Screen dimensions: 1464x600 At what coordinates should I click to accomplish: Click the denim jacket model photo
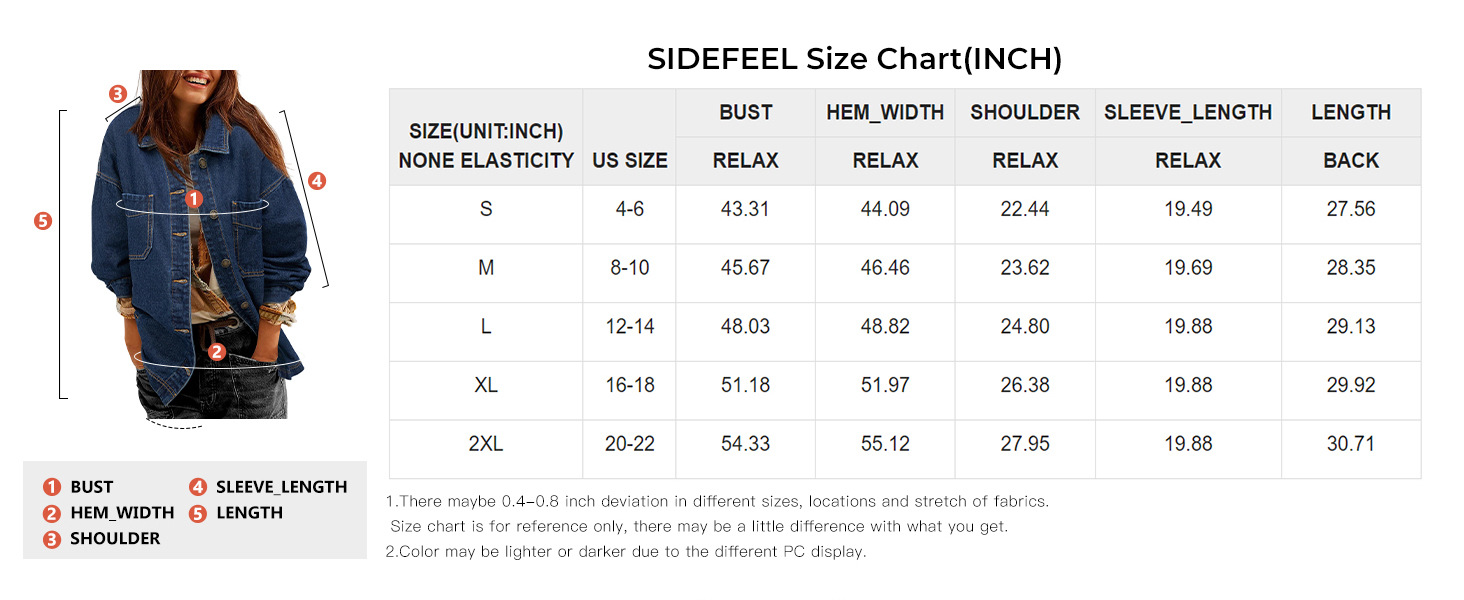200,250
